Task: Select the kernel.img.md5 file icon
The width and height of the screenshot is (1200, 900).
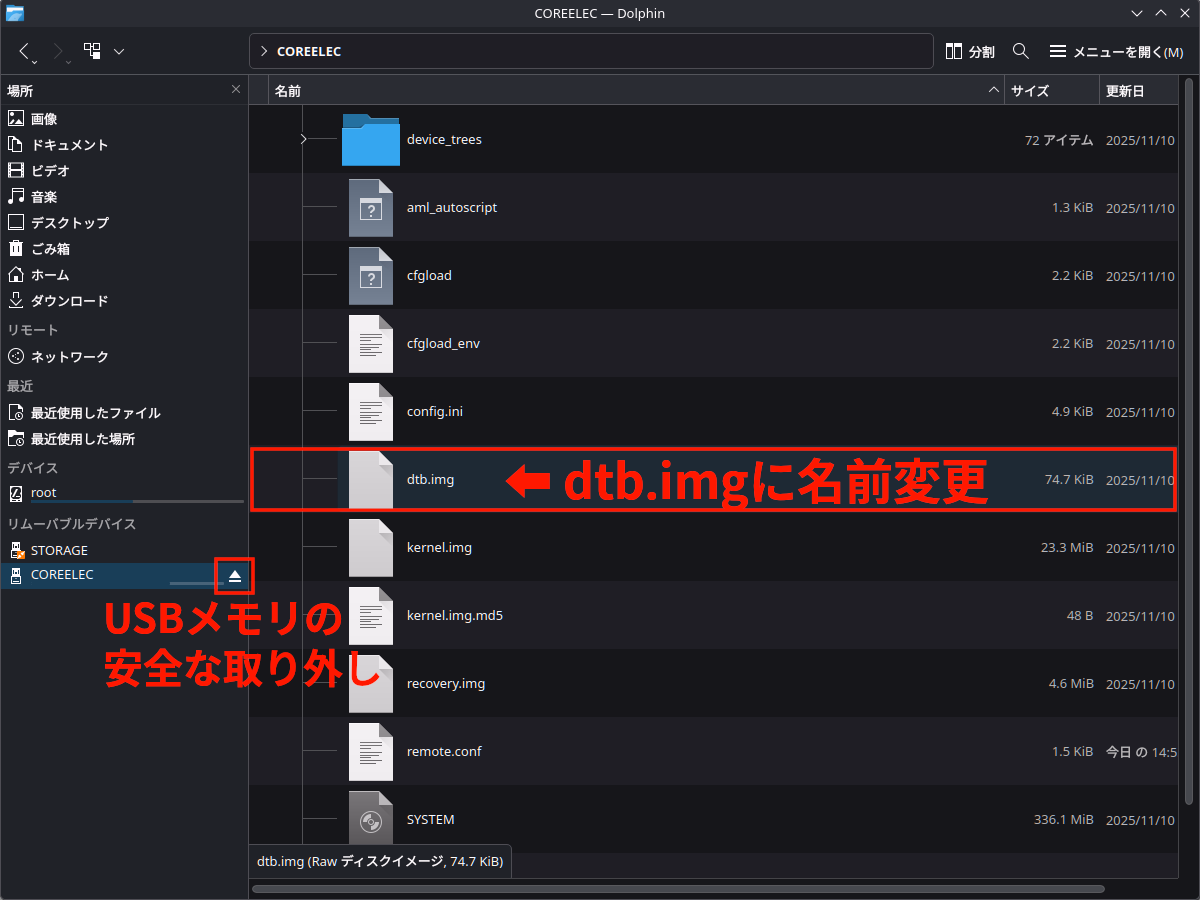Action: (370, 615)
